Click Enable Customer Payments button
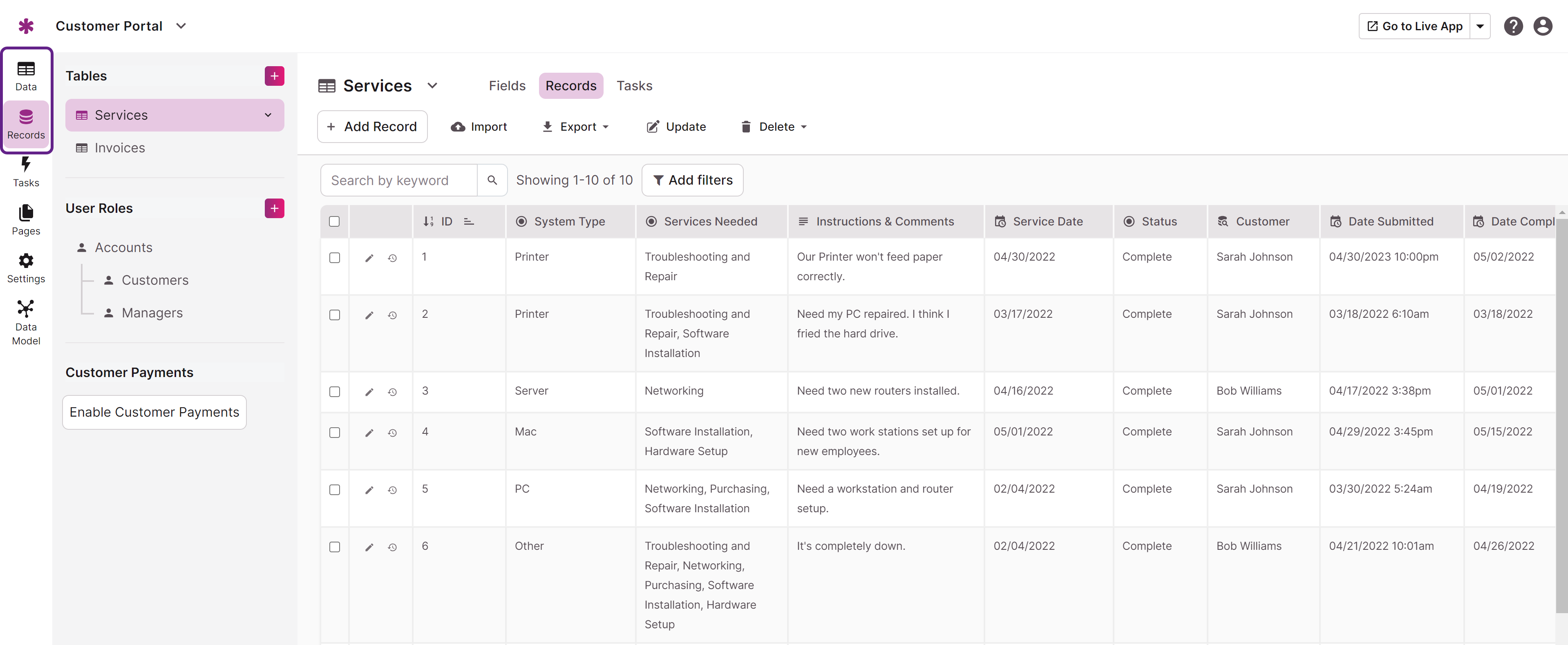Image resolution: width=1568 pixels, height=645 pixels. [154, 412]
